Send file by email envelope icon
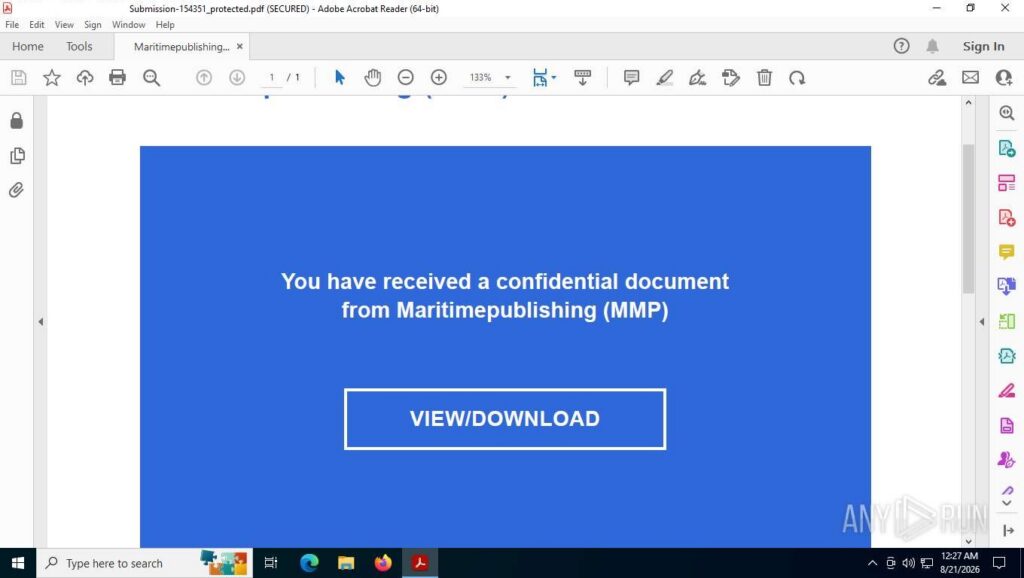The width and height of the screenshot is (1024, 578). point(970,78)
